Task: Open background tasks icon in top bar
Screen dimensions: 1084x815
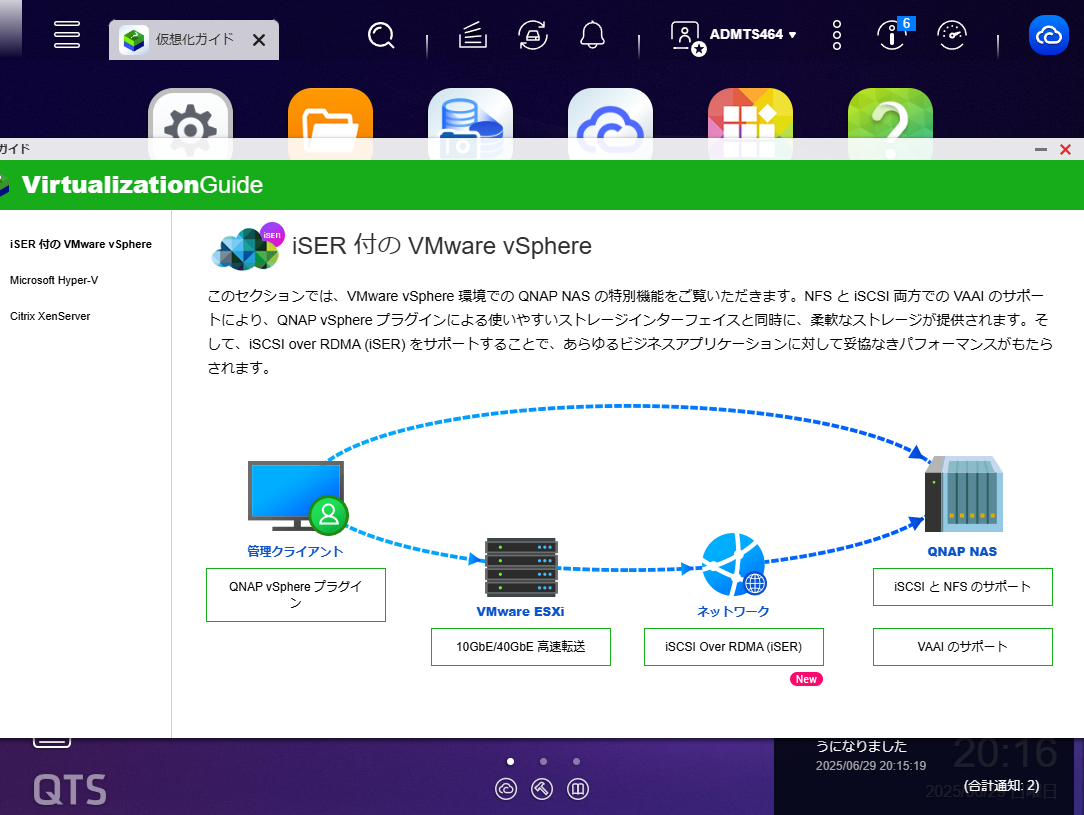Action: [473, 35]
